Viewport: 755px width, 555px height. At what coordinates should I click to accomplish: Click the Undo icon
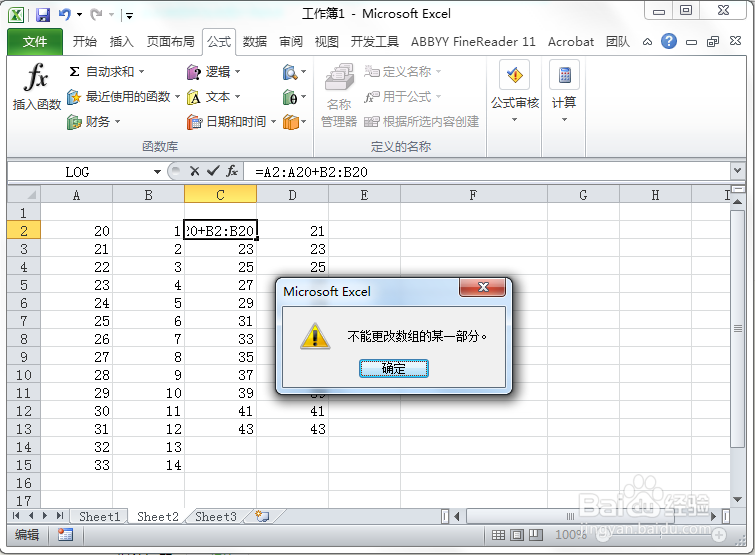coord(65,14)
